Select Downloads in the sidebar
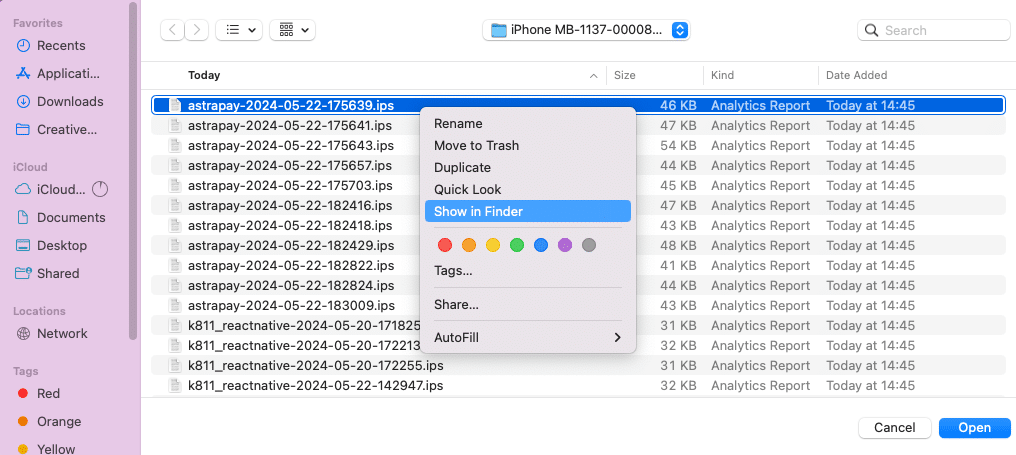Image resolution: width=1016 pixels, height=455 pixels. [70, 101]
